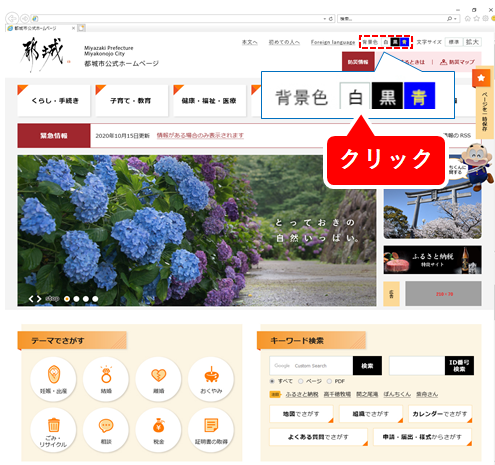Open the 妊娠・出産 theme icon
Viewport: 495px width, 465px height.
[x=53, y=379]
